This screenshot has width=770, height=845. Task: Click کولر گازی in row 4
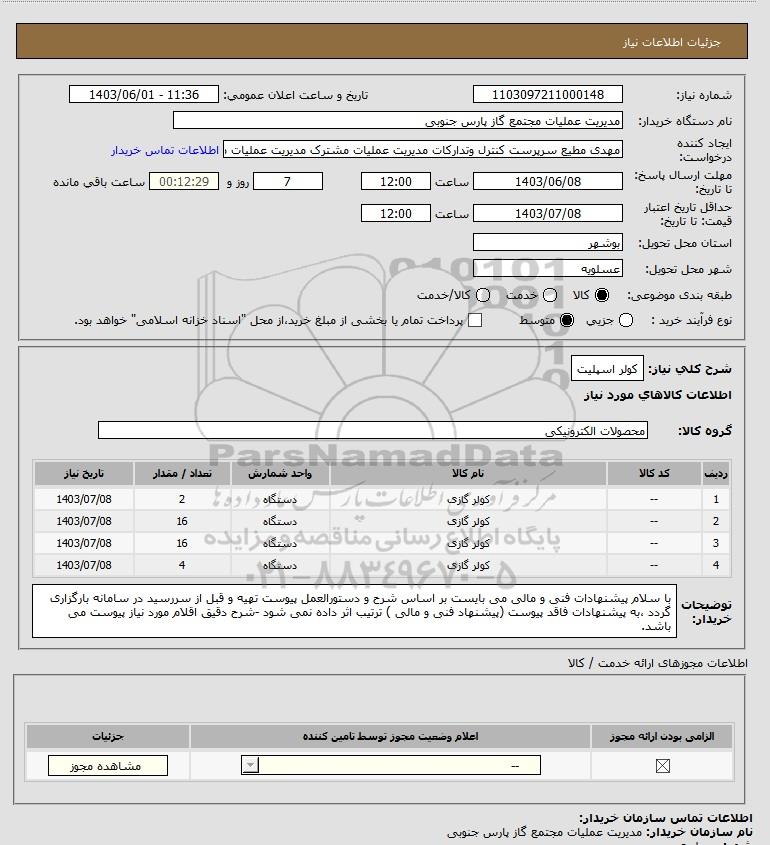pos(468,565)
